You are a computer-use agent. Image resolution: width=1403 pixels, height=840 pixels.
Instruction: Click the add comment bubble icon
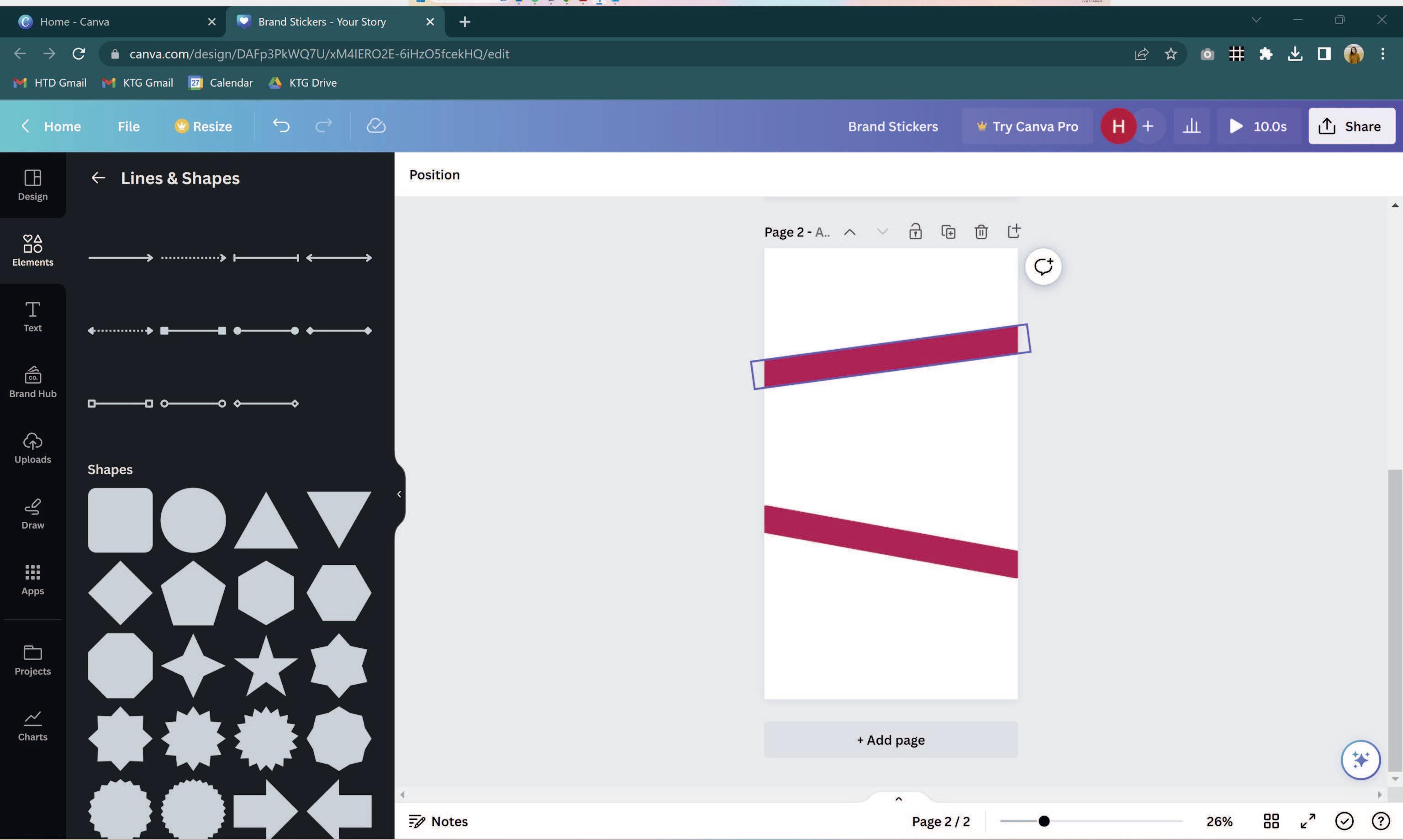click(x=1043, y=266)
